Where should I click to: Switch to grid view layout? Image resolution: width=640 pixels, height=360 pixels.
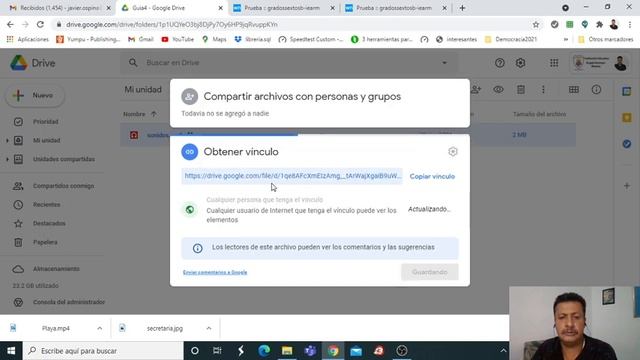click(574, 89)
